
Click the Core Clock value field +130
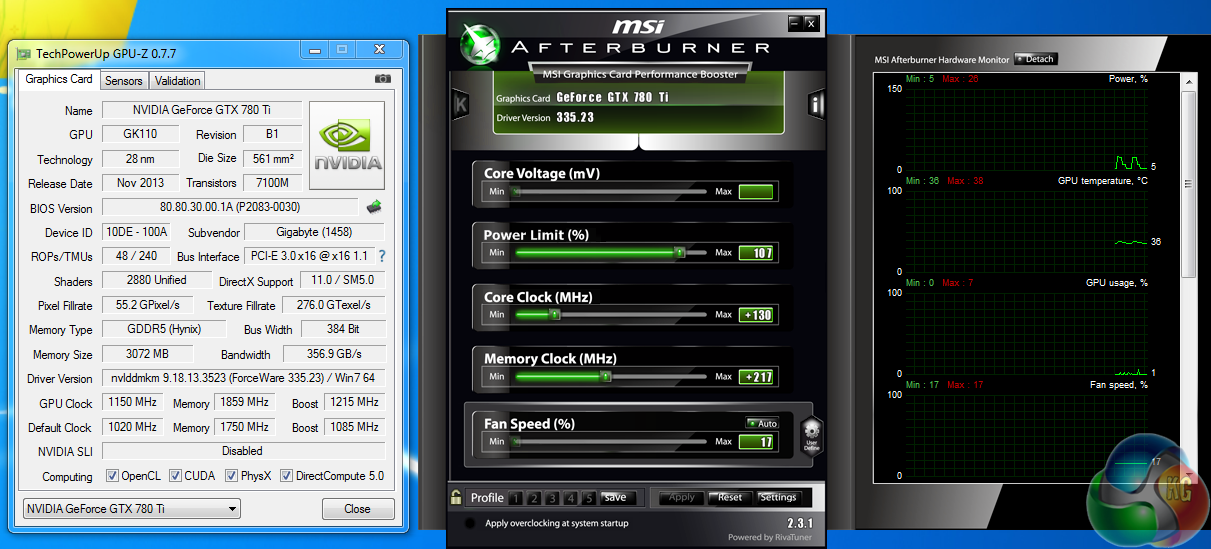756,315
